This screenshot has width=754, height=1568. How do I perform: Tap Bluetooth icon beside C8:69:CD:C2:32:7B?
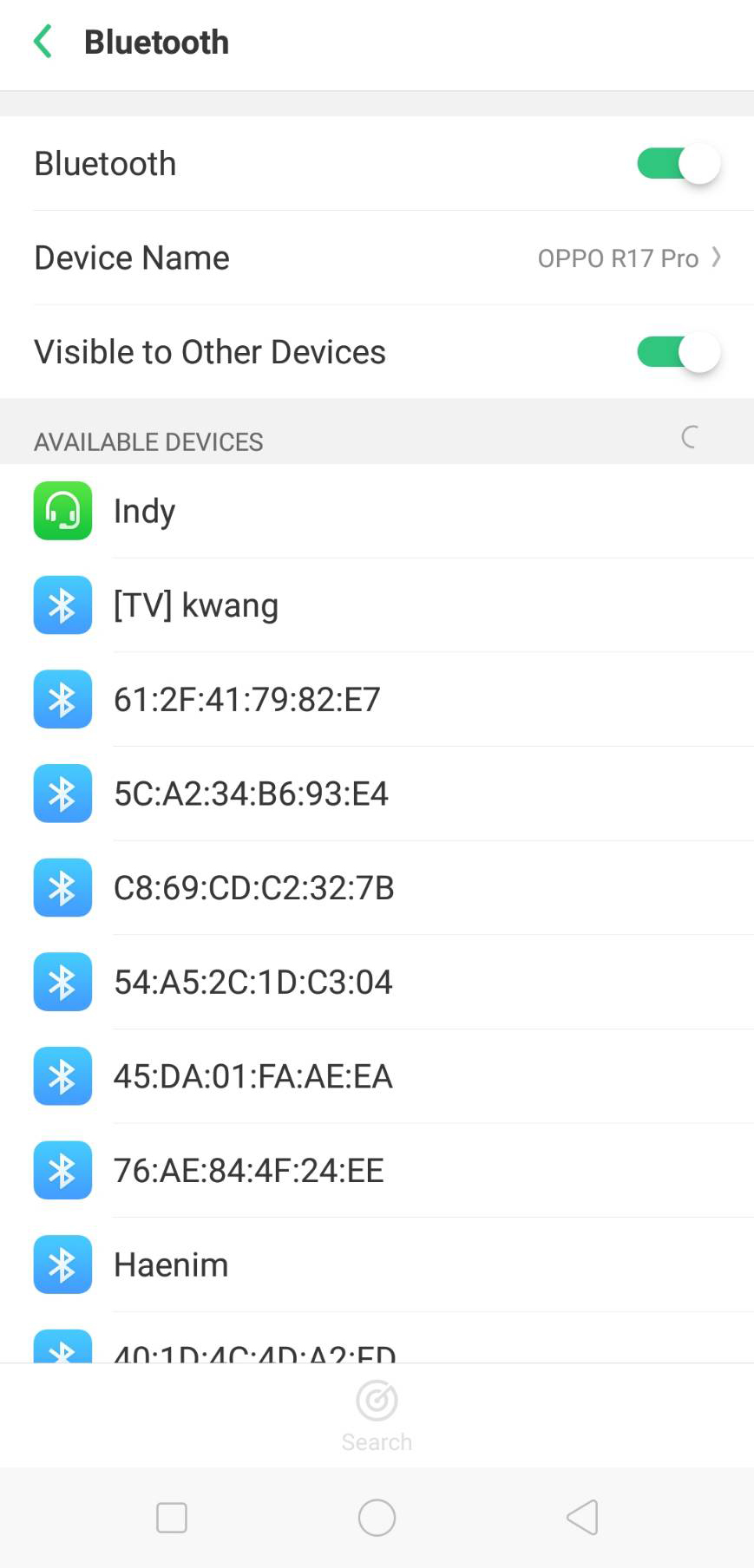62,888
